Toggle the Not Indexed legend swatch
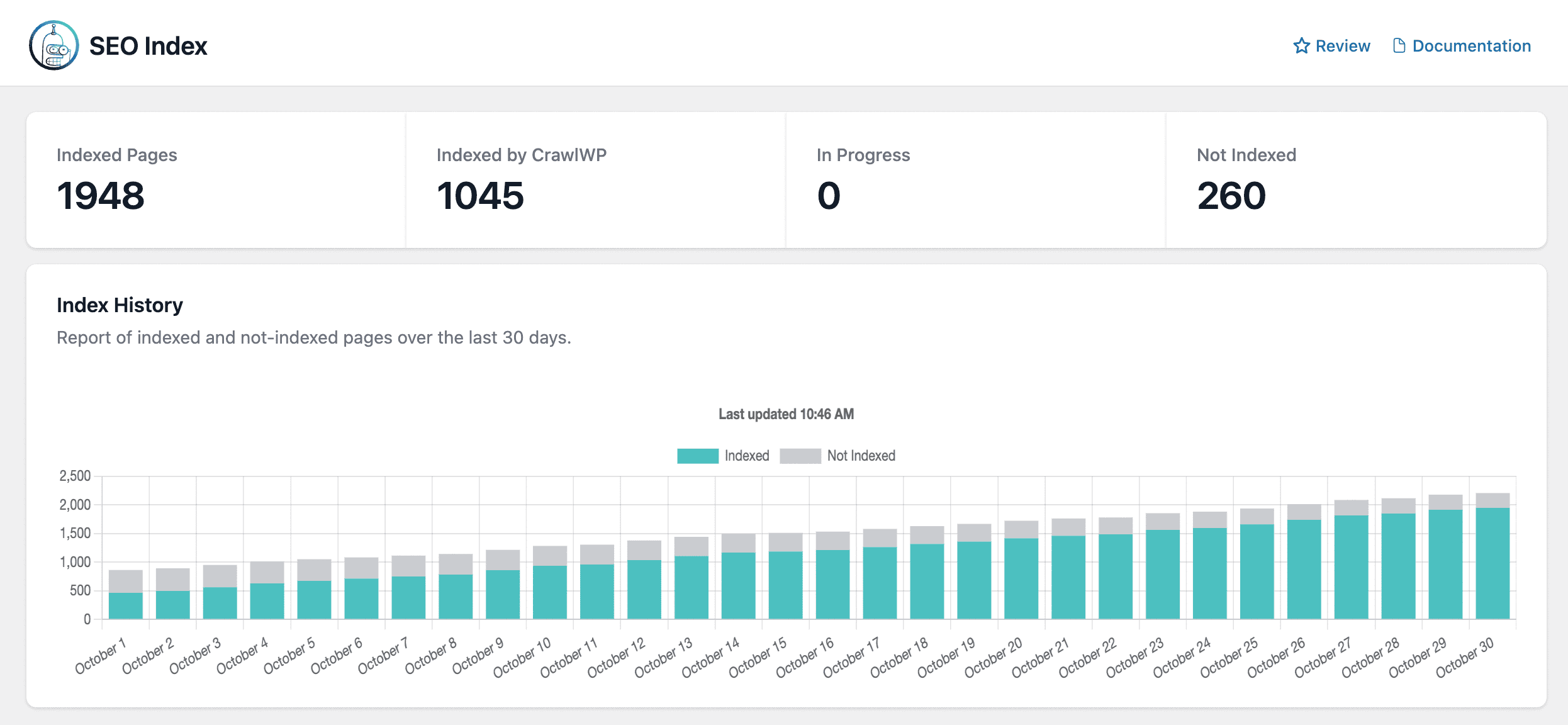The width and height of the screenshot is (1568, 725). tap(800, 456)
